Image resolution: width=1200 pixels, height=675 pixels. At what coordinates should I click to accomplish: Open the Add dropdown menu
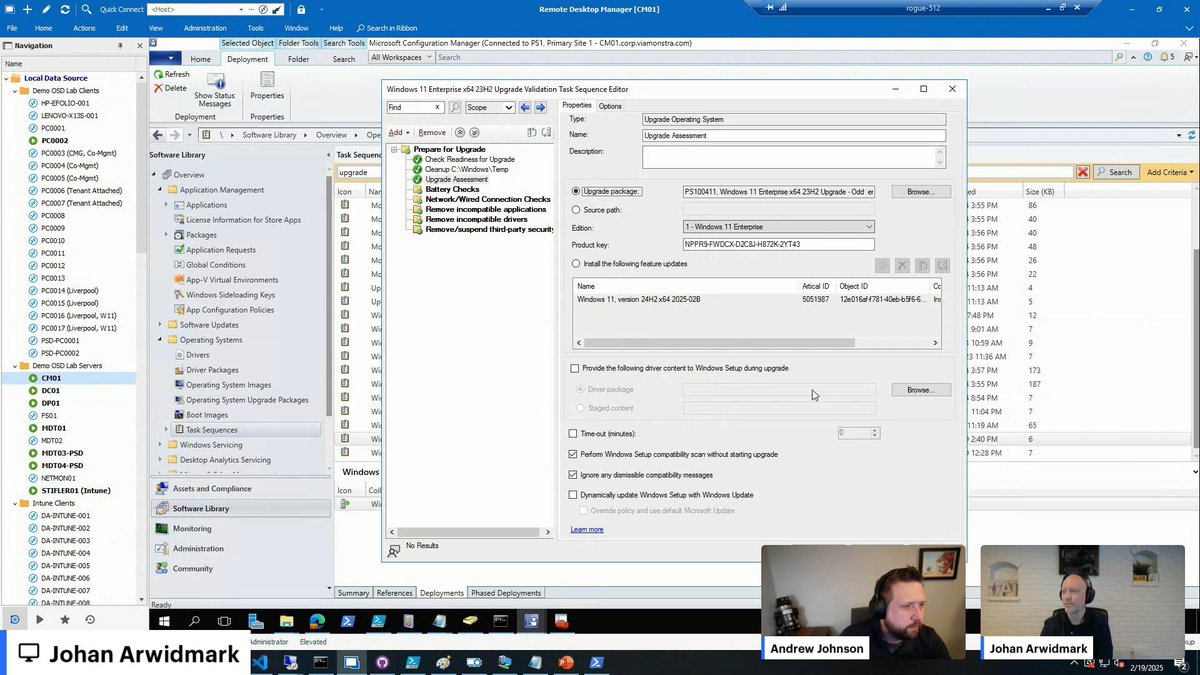(x=399, y=132)
